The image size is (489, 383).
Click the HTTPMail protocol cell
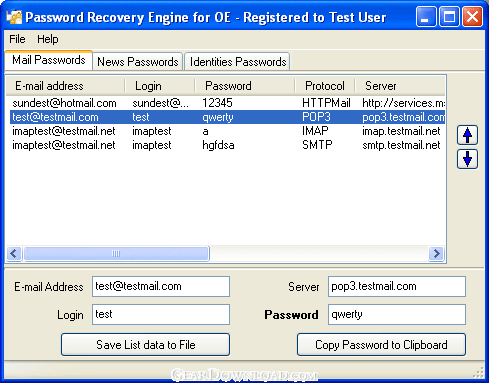(326, 103)
